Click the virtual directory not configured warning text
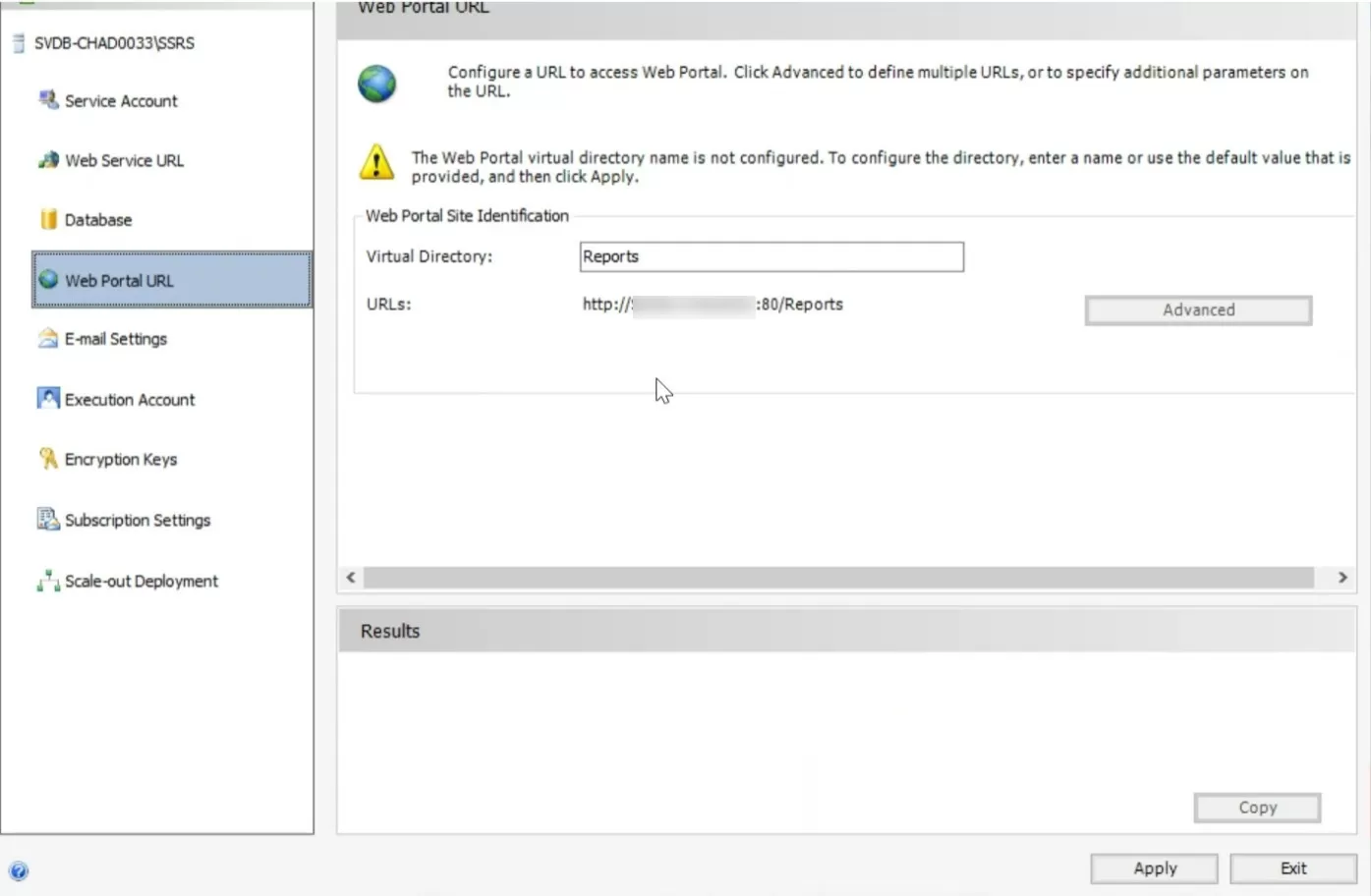 point(881,167)
